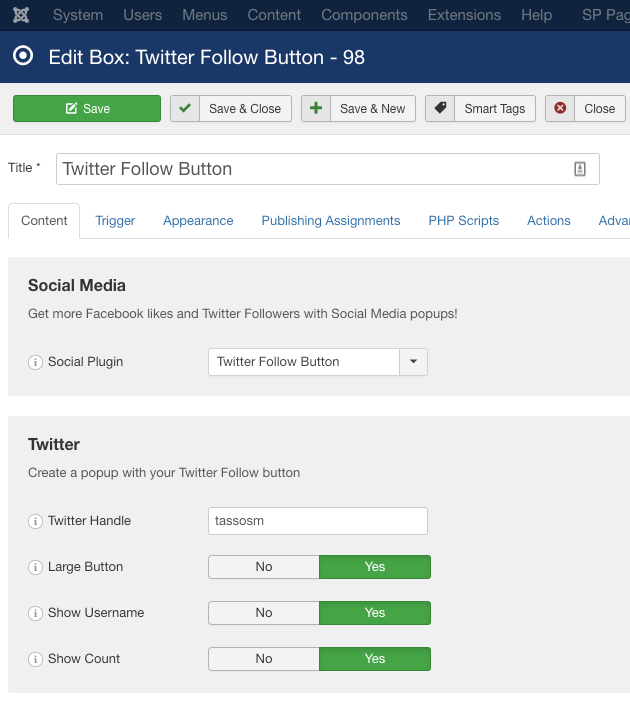630x701 pixels.
Task: Click the contact icon inside Title field
Action: 579,169
